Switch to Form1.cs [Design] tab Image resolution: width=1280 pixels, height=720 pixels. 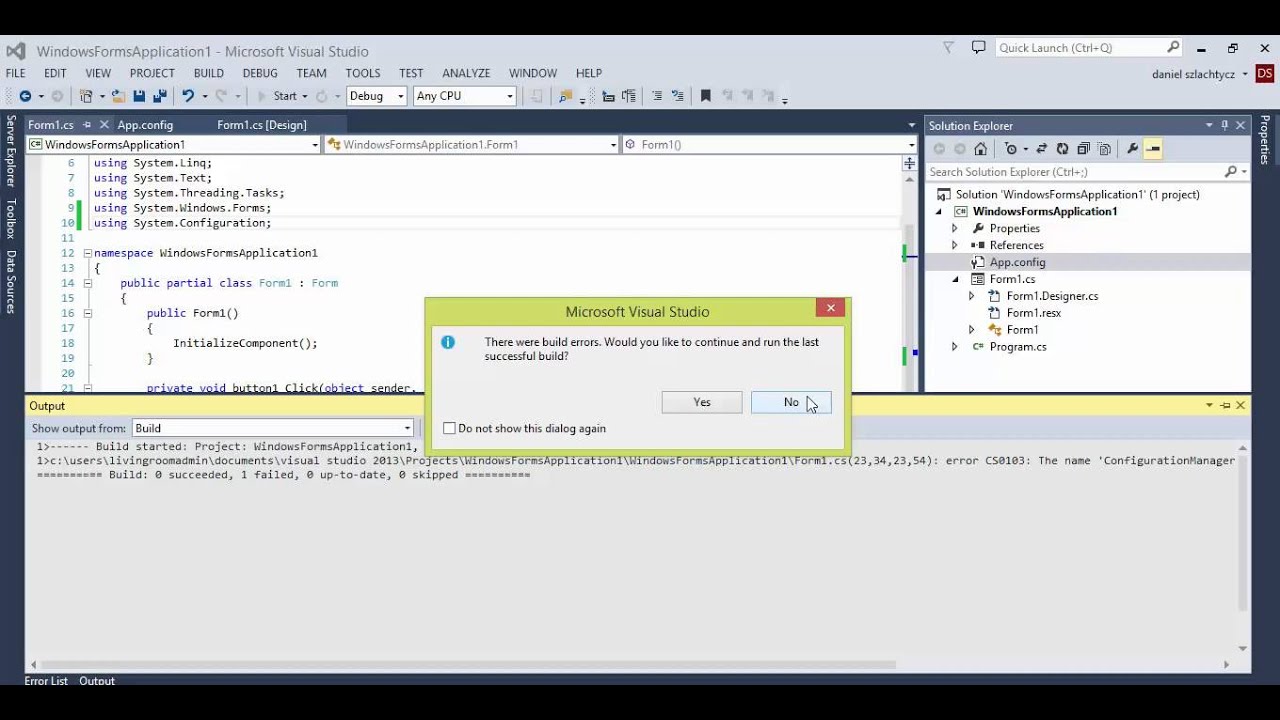pyautogui.click(x=261, y=125)
